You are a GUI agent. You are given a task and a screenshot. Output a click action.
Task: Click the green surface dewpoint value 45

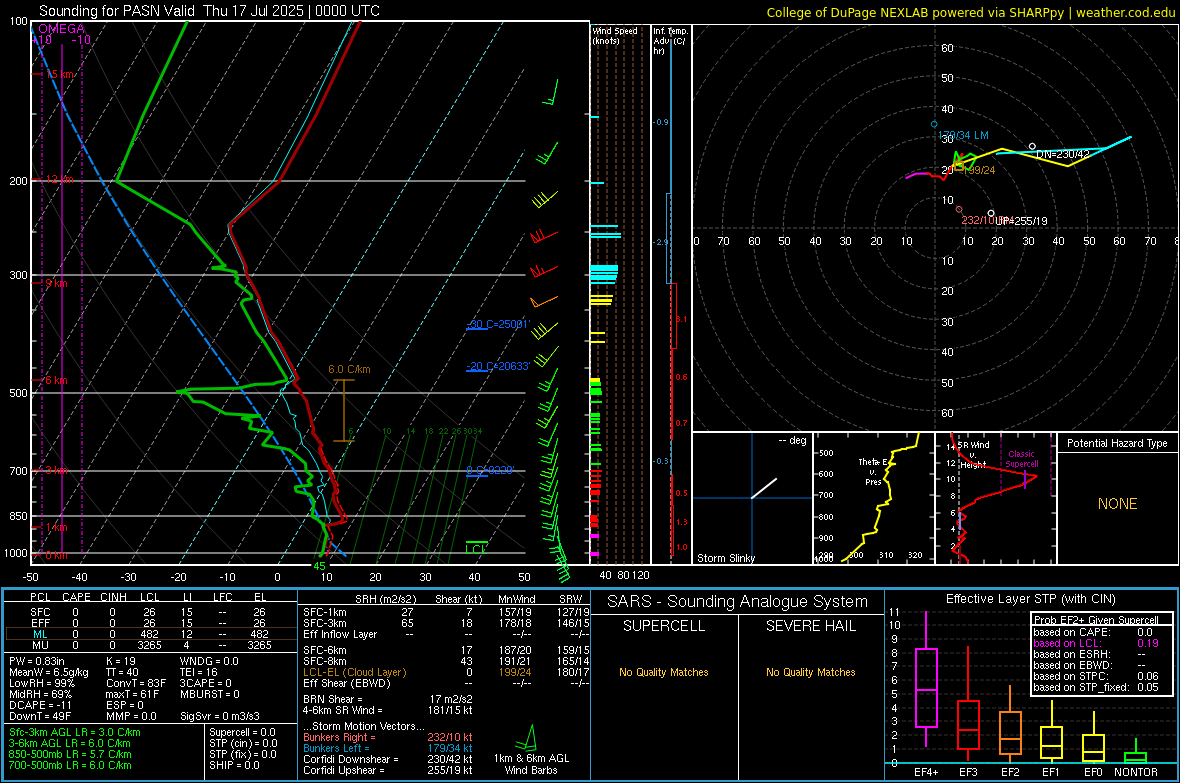tap(319, 566)
